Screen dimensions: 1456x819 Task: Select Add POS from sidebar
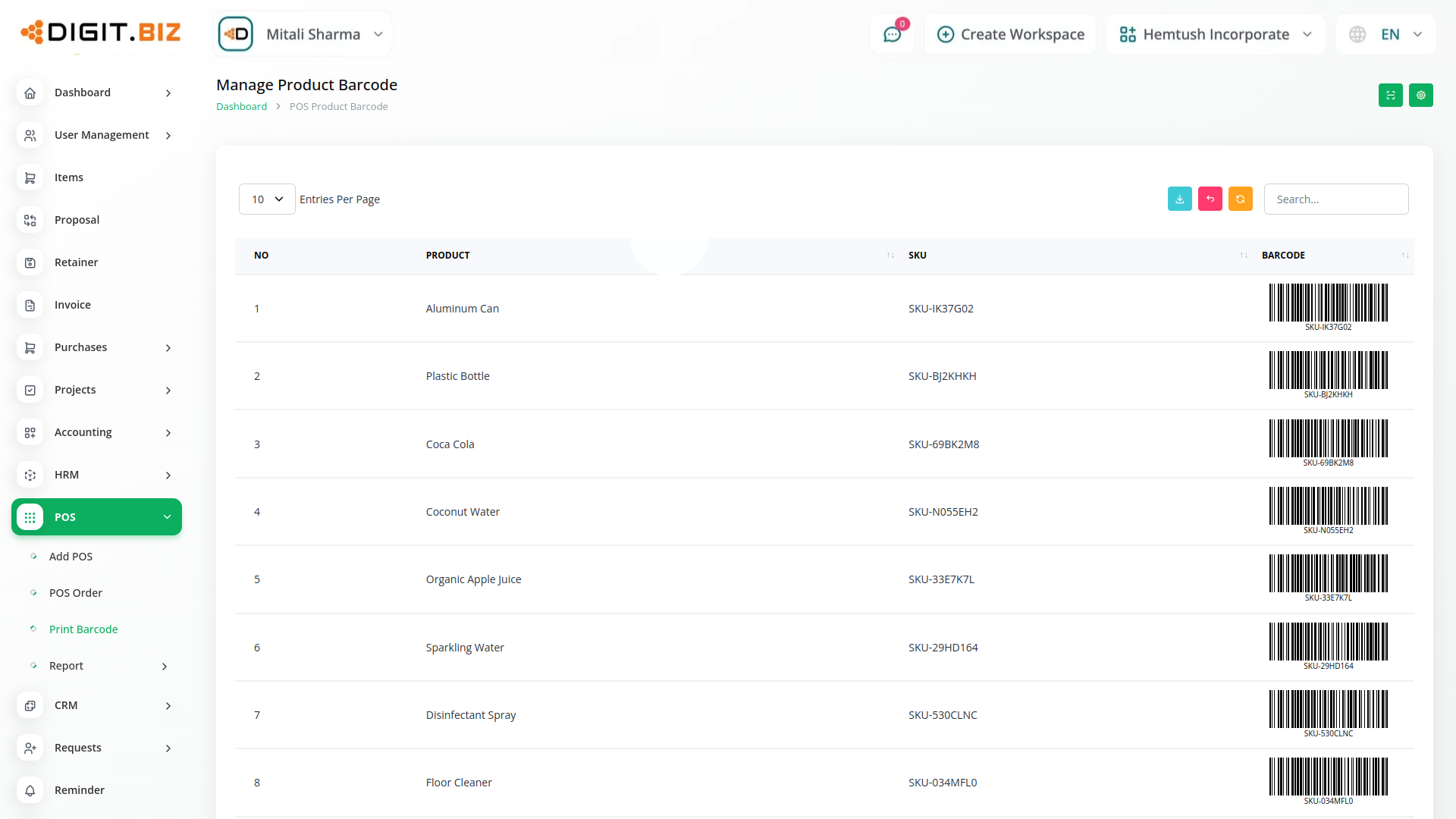coord(71,557)
